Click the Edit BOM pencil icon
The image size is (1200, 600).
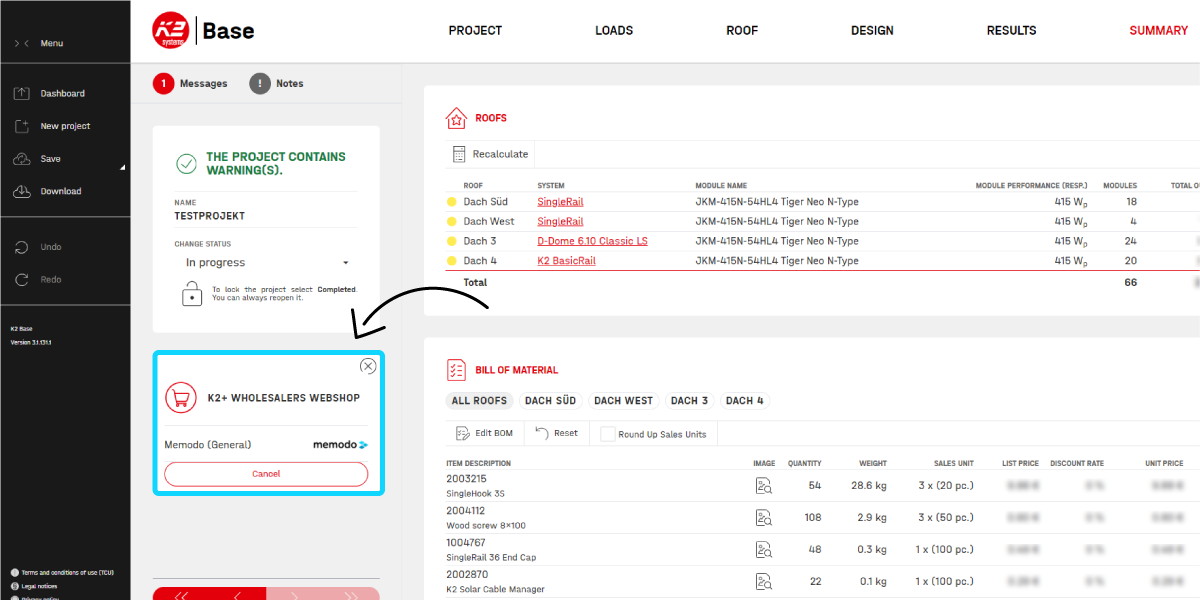(x=462, y=433)
